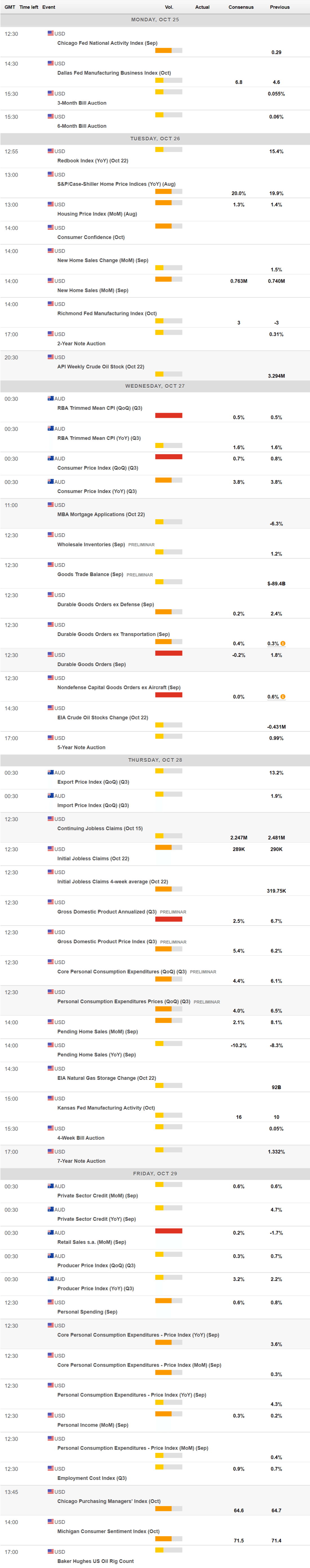Open New Home Sales Change (MoM) event

[x=102, y=260]
